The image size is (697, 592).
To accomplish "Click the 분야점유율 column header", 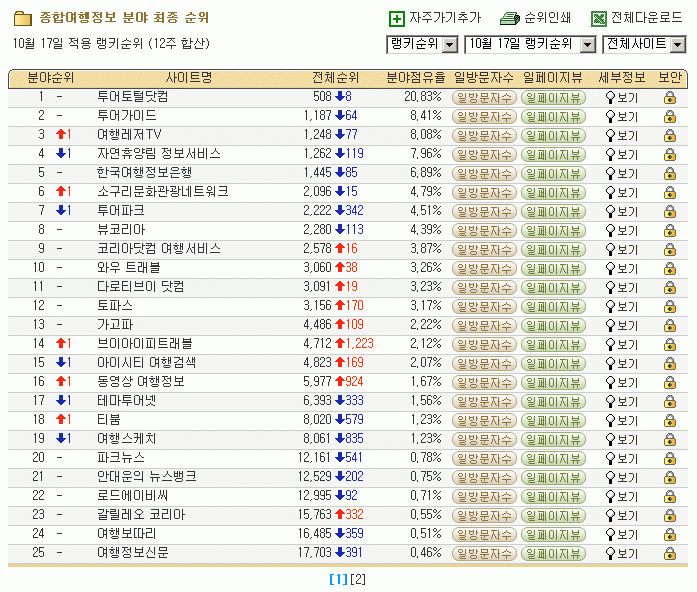I will point(416,78).
